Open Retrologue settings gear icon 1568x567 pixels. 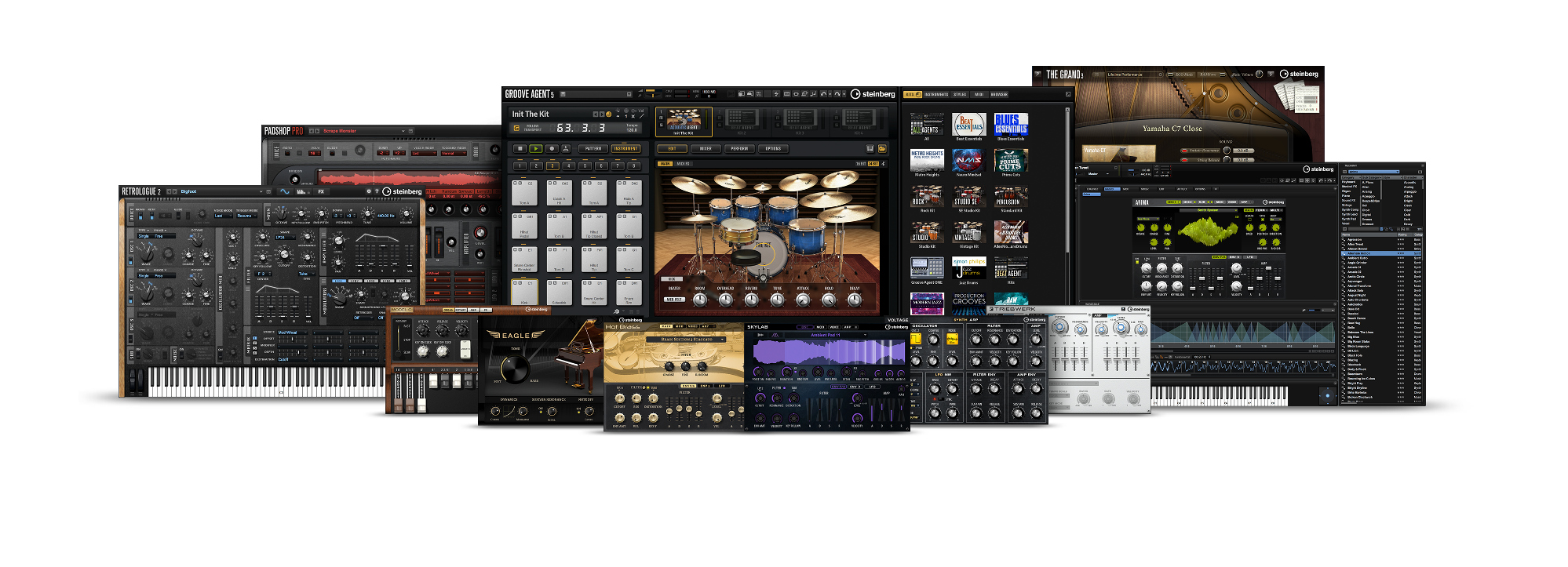tap(369, 191)
